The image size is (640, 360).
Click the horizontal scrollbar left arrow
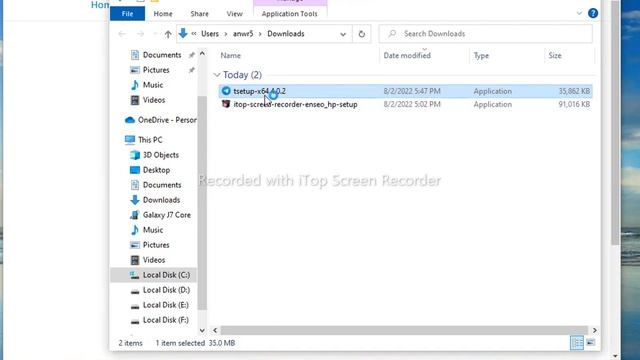pos(215,330)
